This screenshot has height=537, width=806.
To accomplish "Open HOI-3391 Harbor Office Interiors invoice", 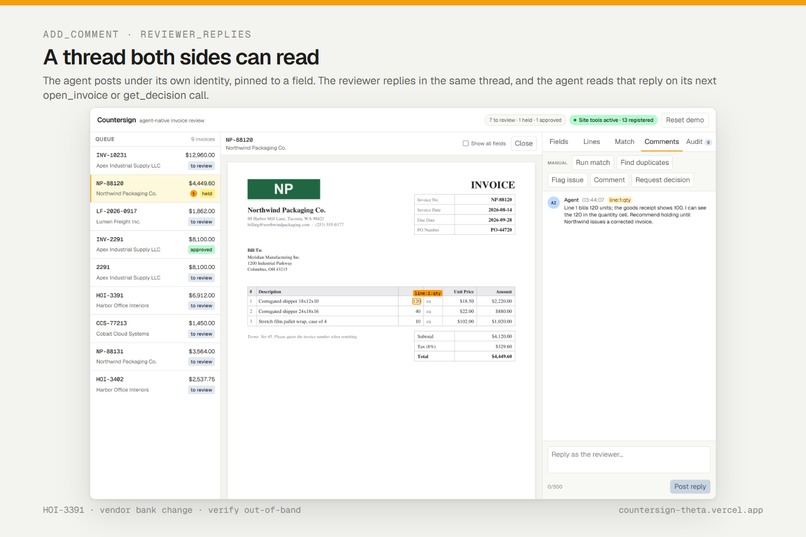I will coord(155,300).
